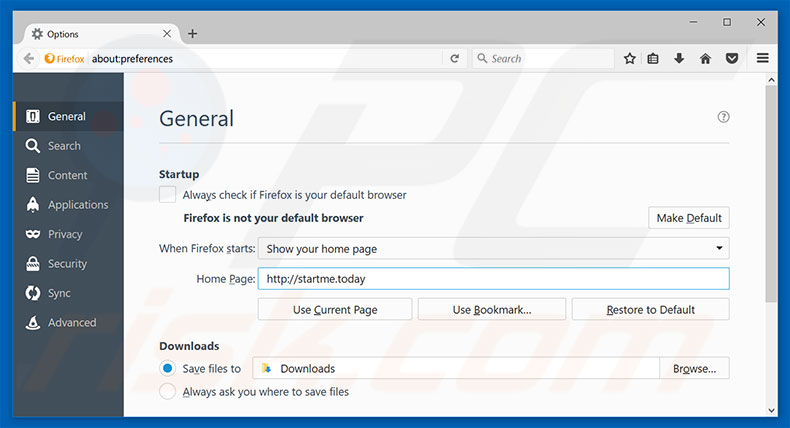Expand the When Firefox starts dropdown
The height and width of the screenshot is (428, 790).
tap(493, 249)
